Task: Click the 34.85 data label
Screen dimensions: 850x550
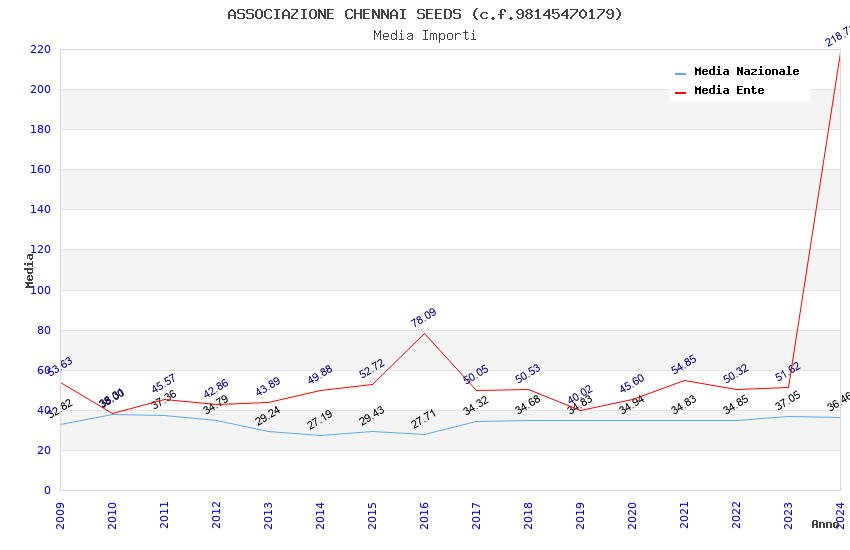Action: click(x=736, y=405)
